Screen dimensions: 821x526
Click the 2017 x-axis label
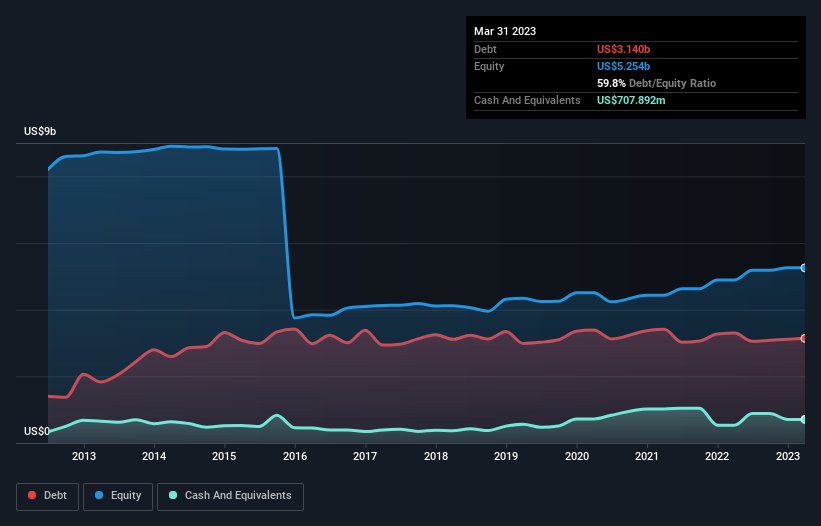(x=365, y=456)
